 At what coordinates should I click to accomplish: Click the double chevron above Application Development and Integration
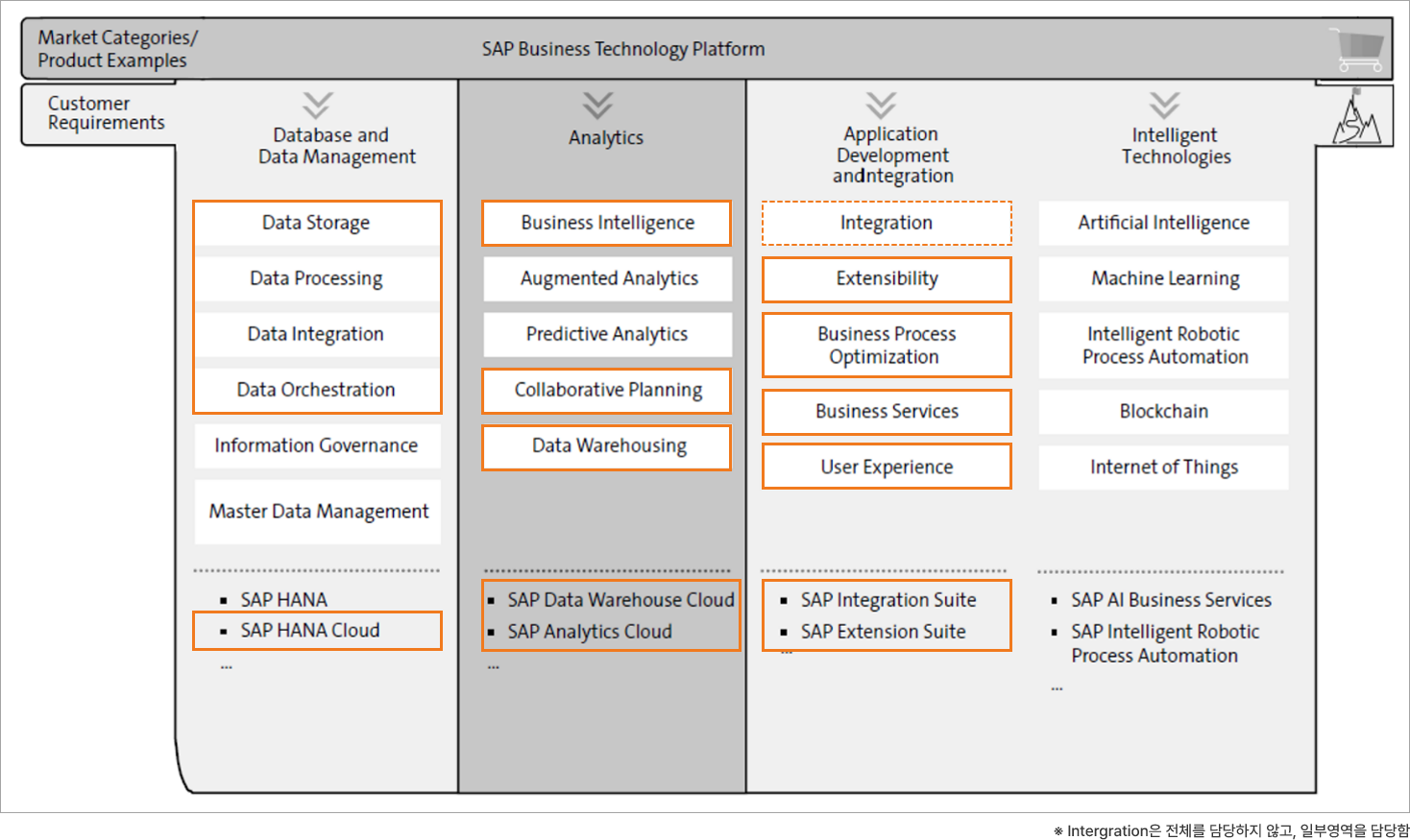point(881,105)
